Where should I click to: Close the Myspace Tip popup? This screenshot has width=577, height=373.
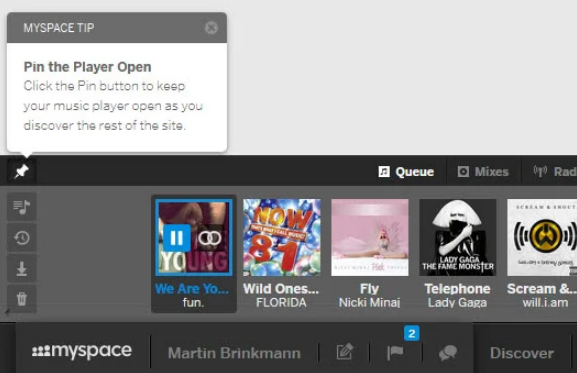pos(211,28)
